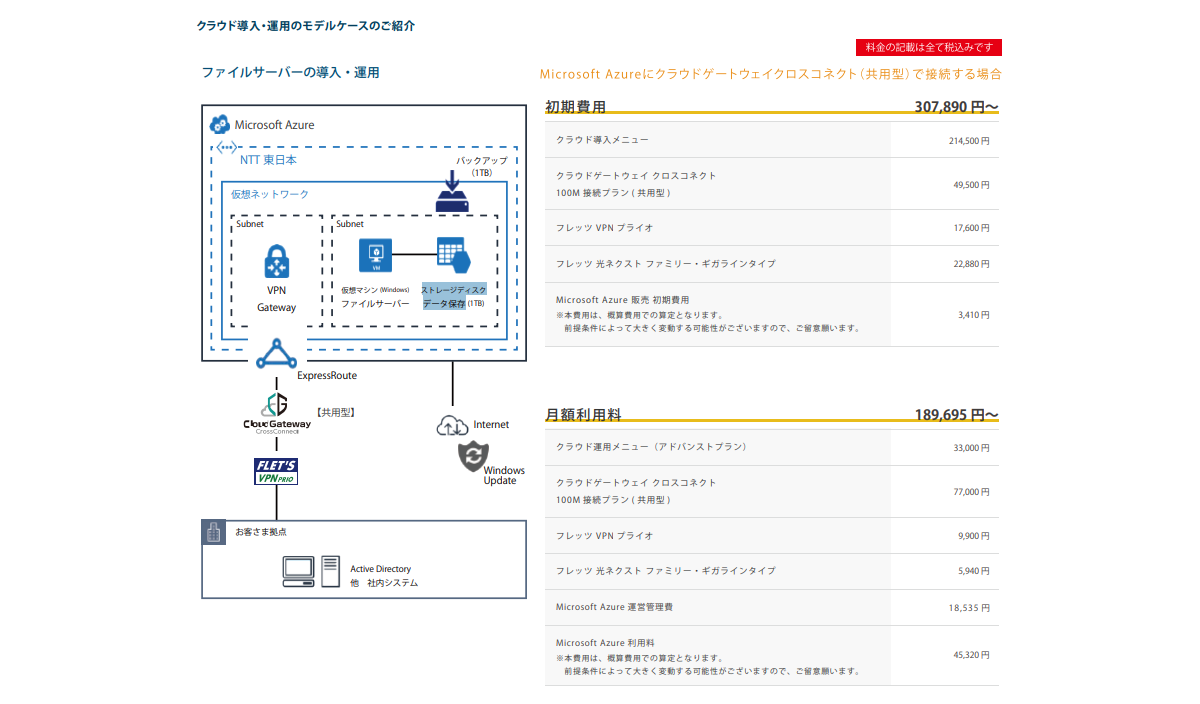Click the 初期費用 section heading
The image size is (1200, 704).
(575, 106)
